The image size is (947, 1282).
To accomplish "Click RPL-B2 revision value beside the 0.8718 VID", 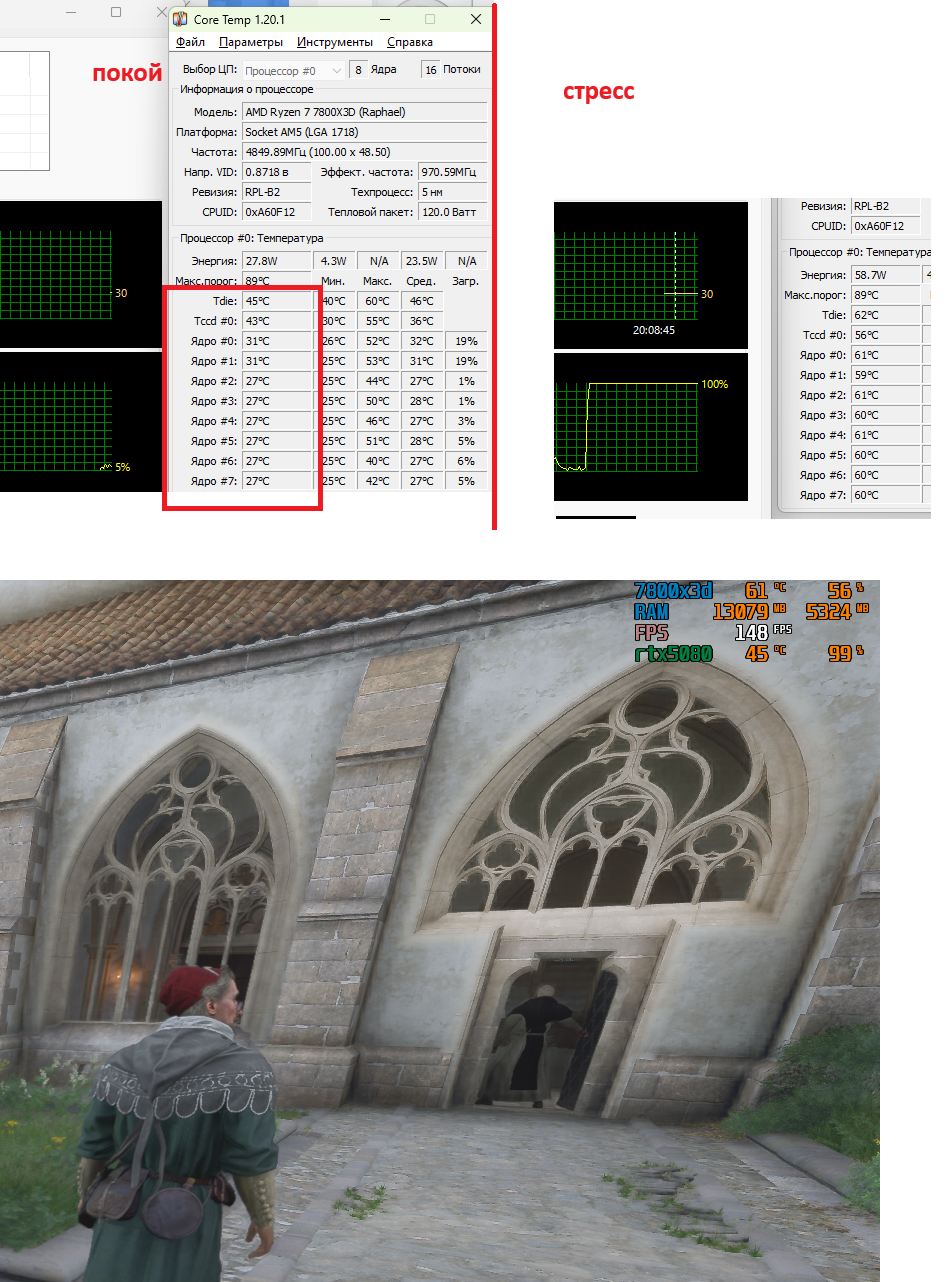I will (x=276, y=192).
